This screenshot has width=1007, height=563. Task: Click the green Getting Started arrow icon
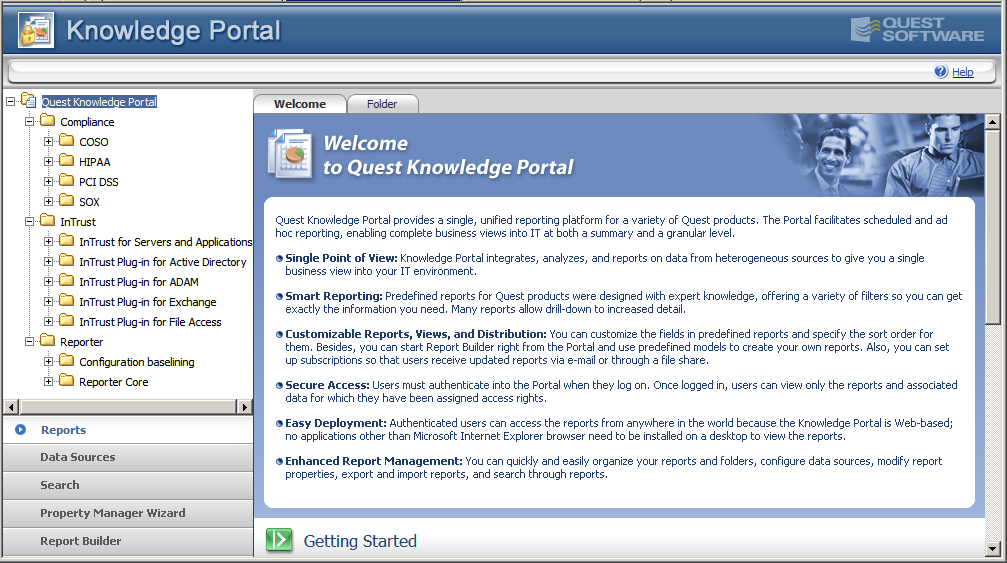click(279, 540)
